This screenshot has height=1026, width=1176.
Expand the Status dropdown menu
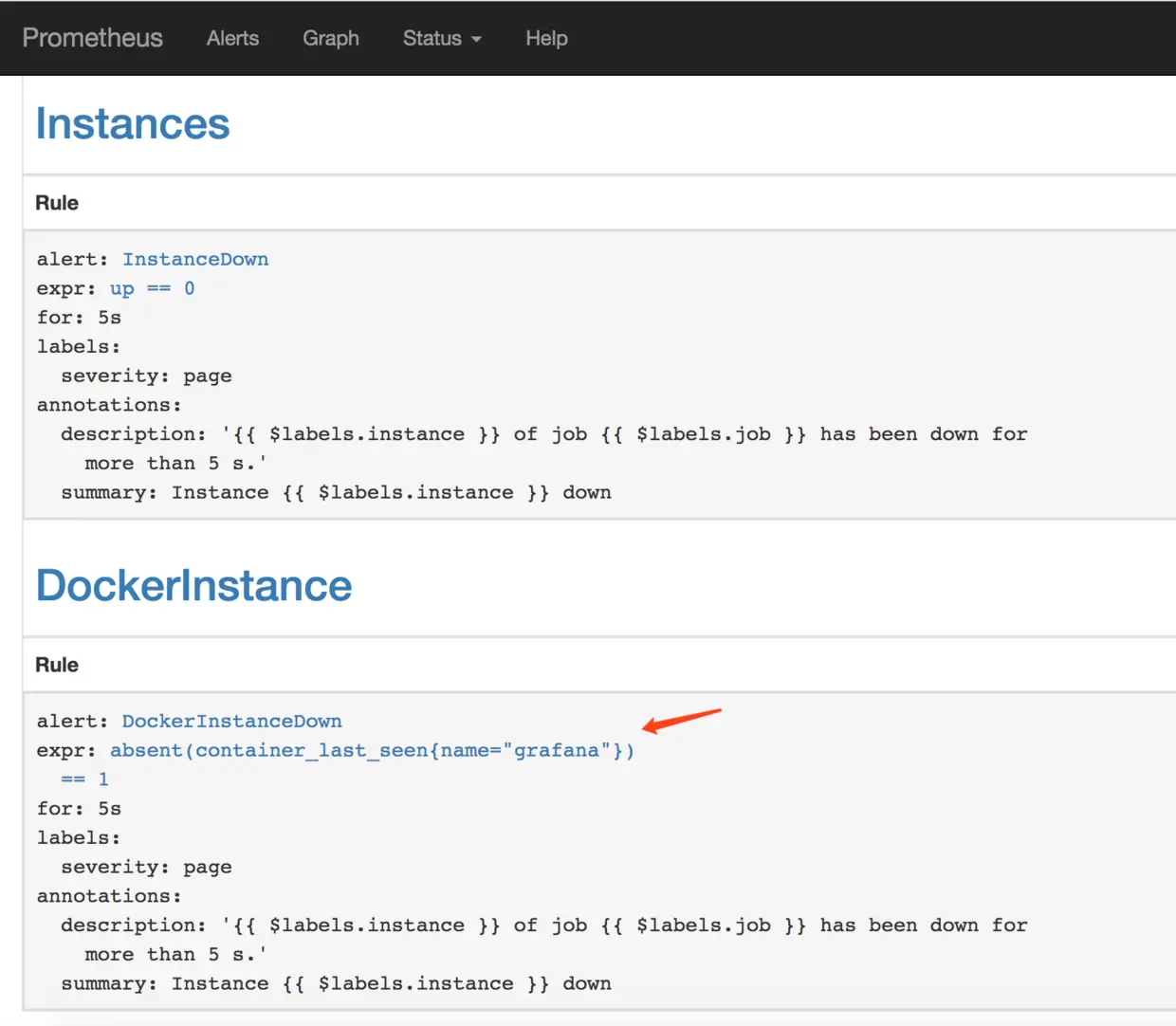pos(432,38)
